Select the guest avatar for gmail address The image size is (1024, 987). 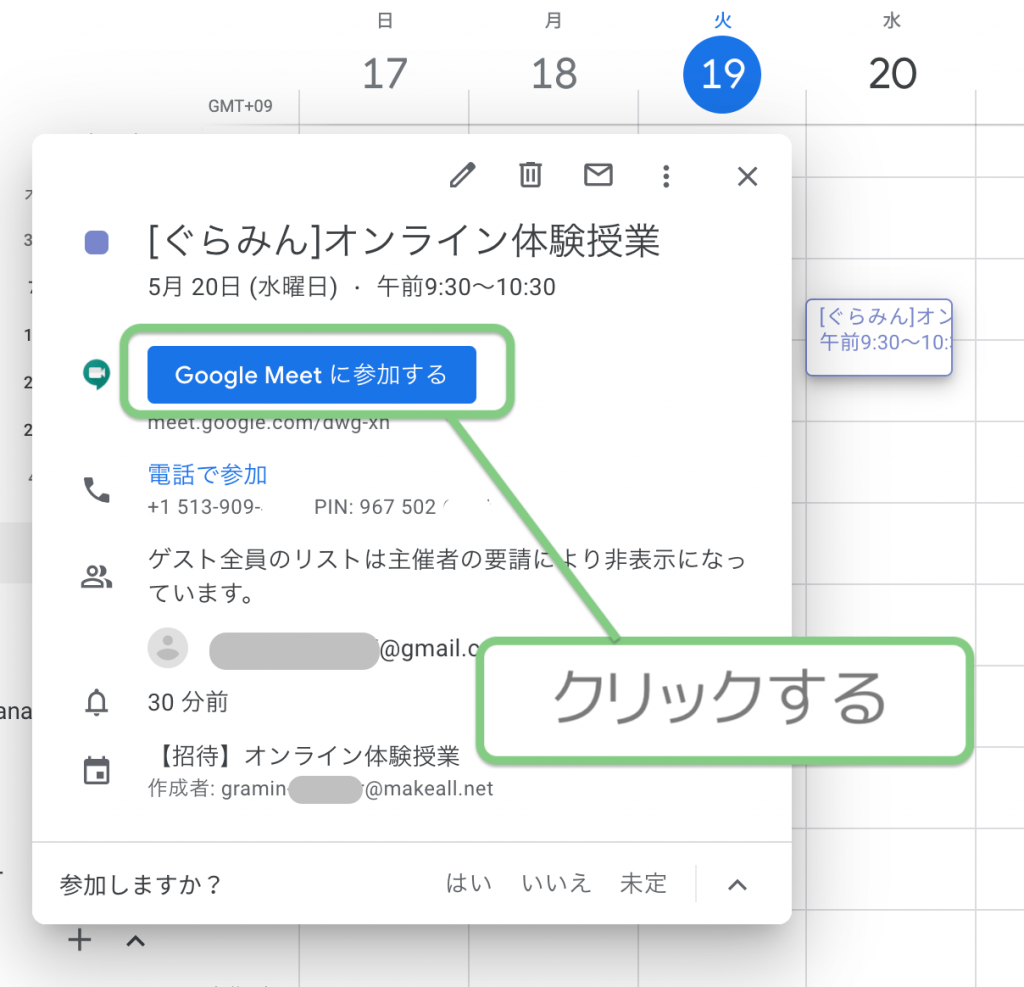[168, 647]
